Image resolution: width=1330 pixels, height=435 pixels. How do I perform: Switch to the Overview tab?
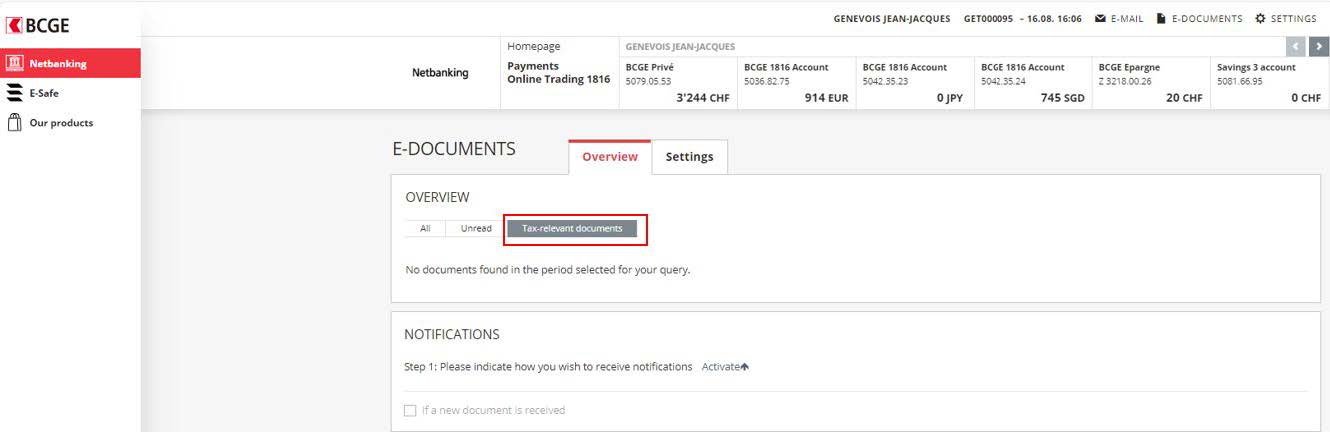[x=610, y=157]
